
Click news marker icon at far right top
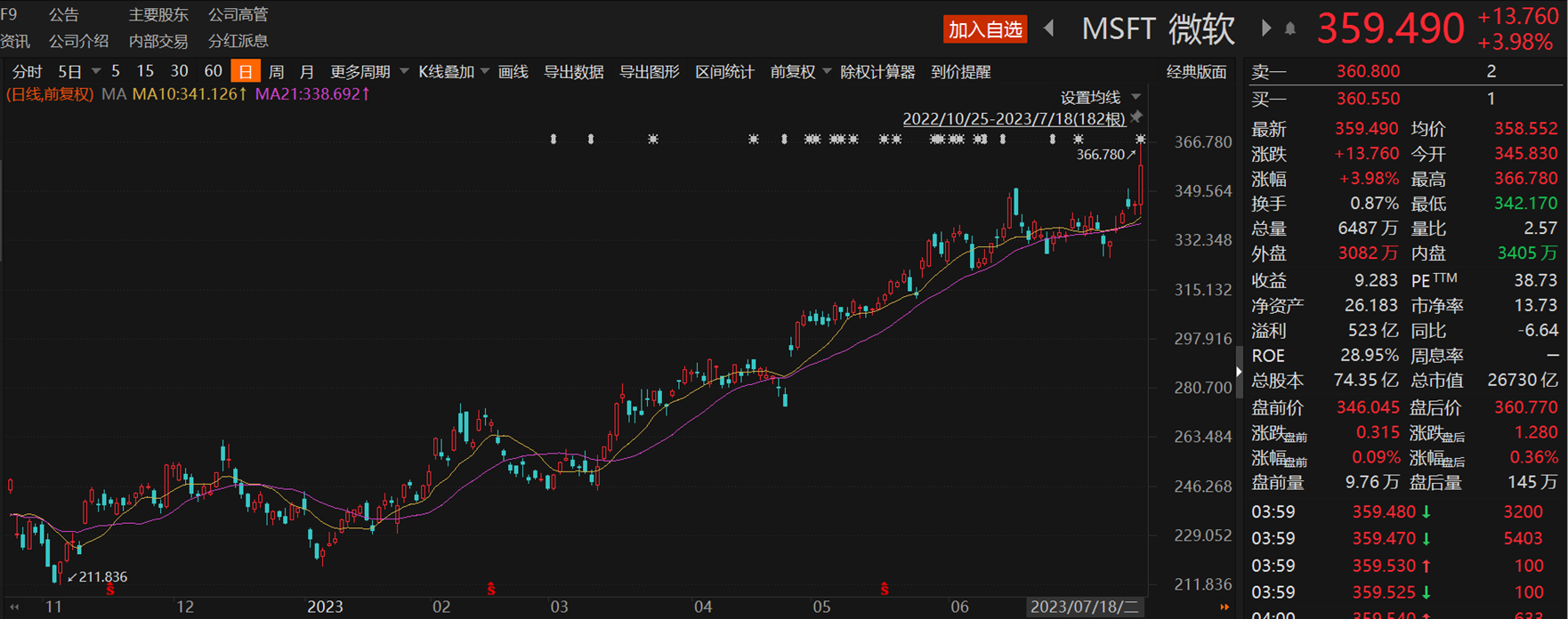point(1140,139)
